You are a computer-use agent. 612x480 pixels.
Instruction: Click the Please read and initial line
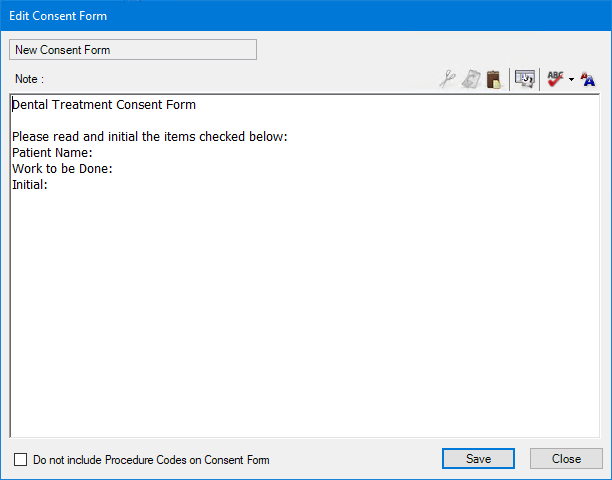(x=150, y=137)
